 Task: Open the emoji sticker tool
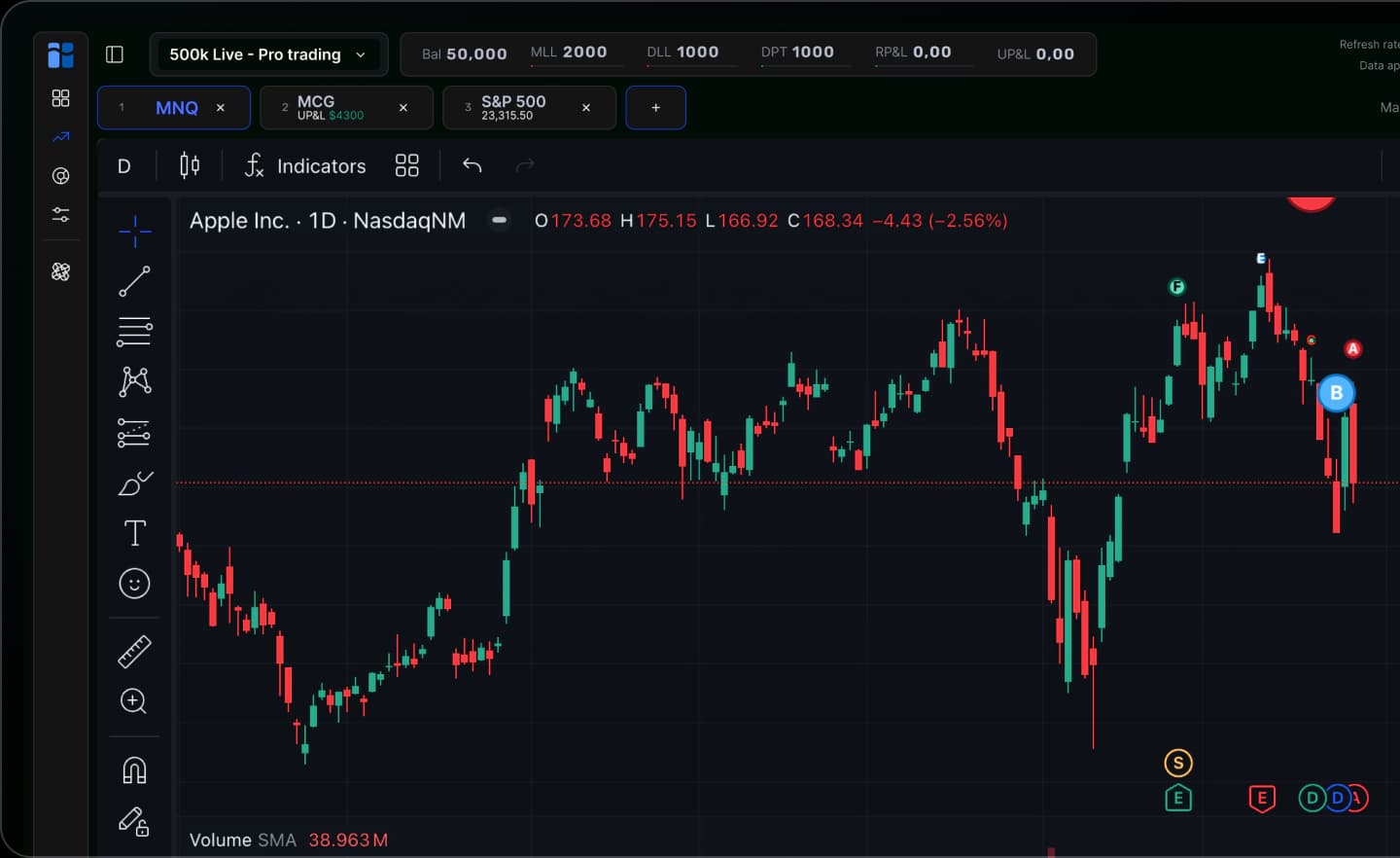click(134, 584)
